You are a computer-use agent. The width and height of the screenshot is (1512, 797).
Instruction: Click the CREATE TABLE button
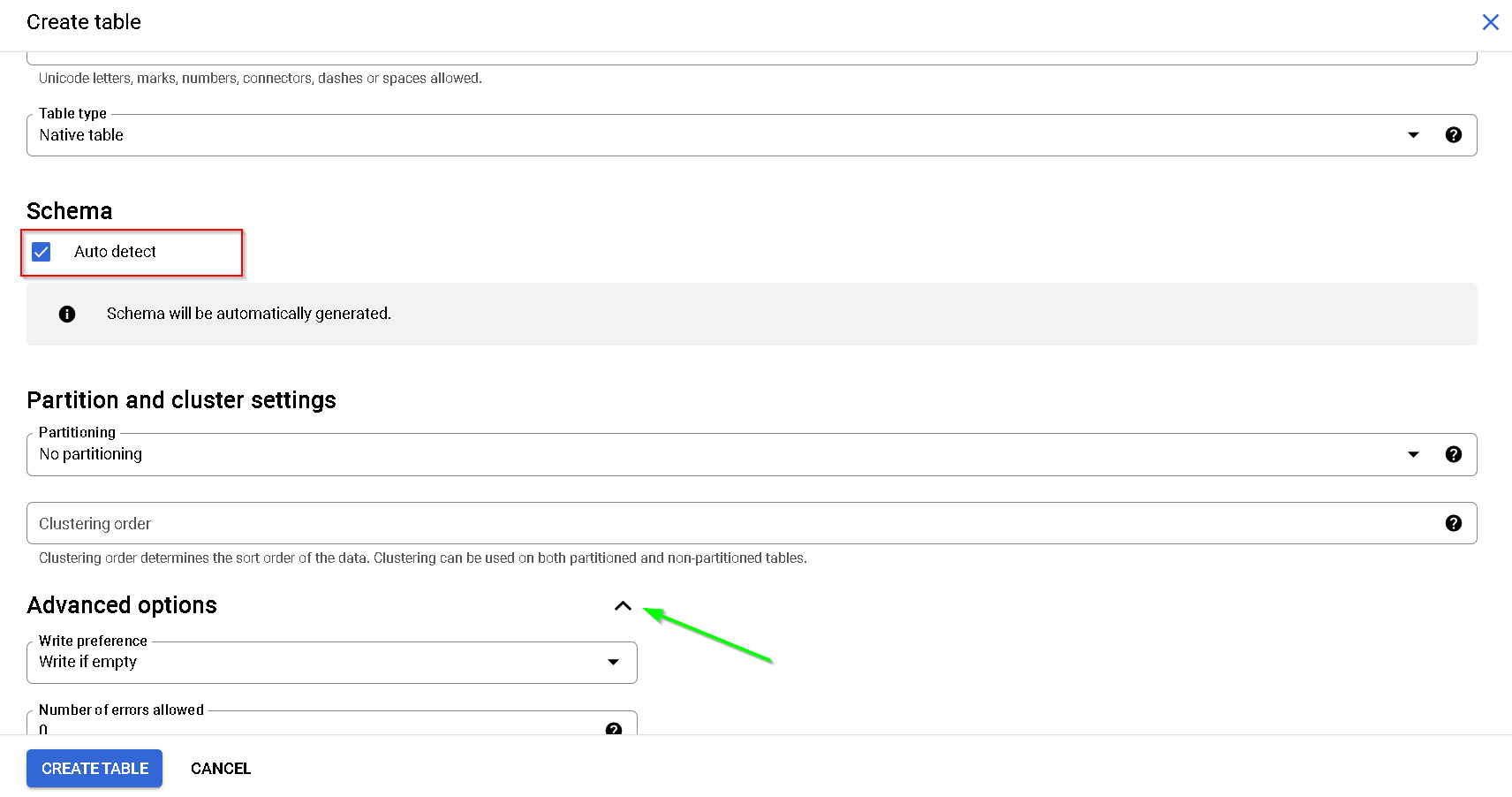[94, 769]
